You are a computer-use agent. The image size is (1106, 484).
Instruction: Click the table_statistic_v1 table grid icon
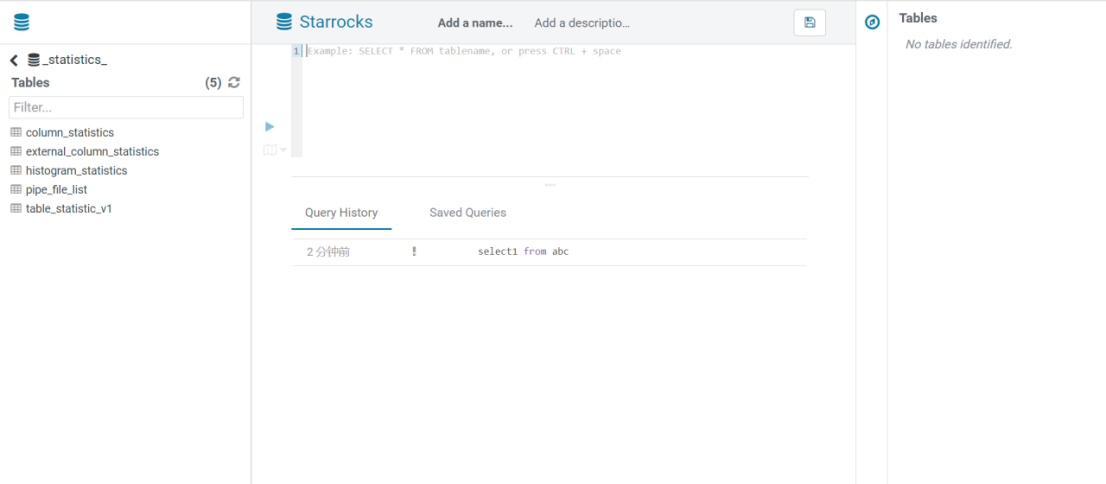click(x=16, y=209)
